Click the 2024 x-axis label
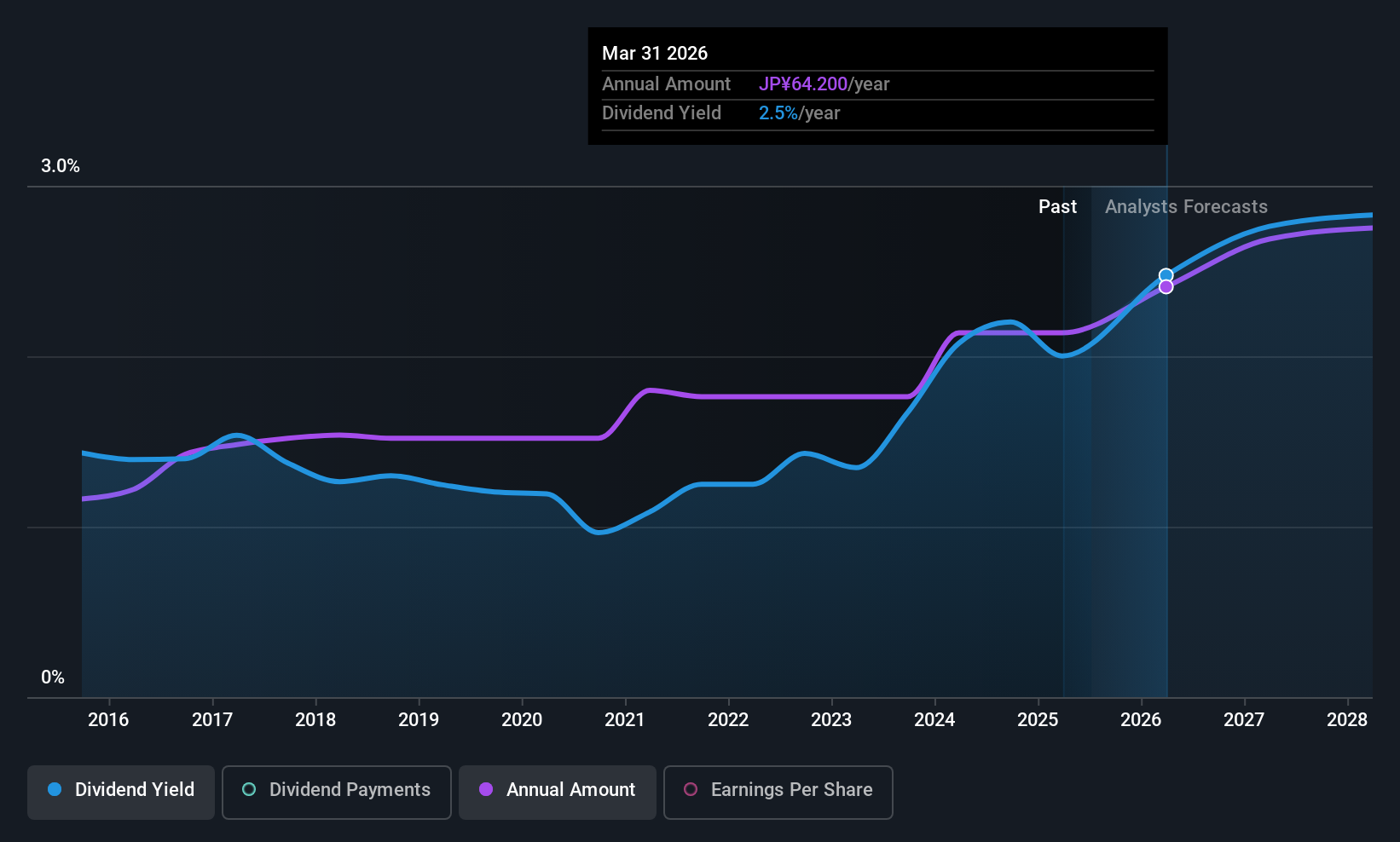Screen dimensions: 1400x842 pyautogui.click(x=934, y=720)
